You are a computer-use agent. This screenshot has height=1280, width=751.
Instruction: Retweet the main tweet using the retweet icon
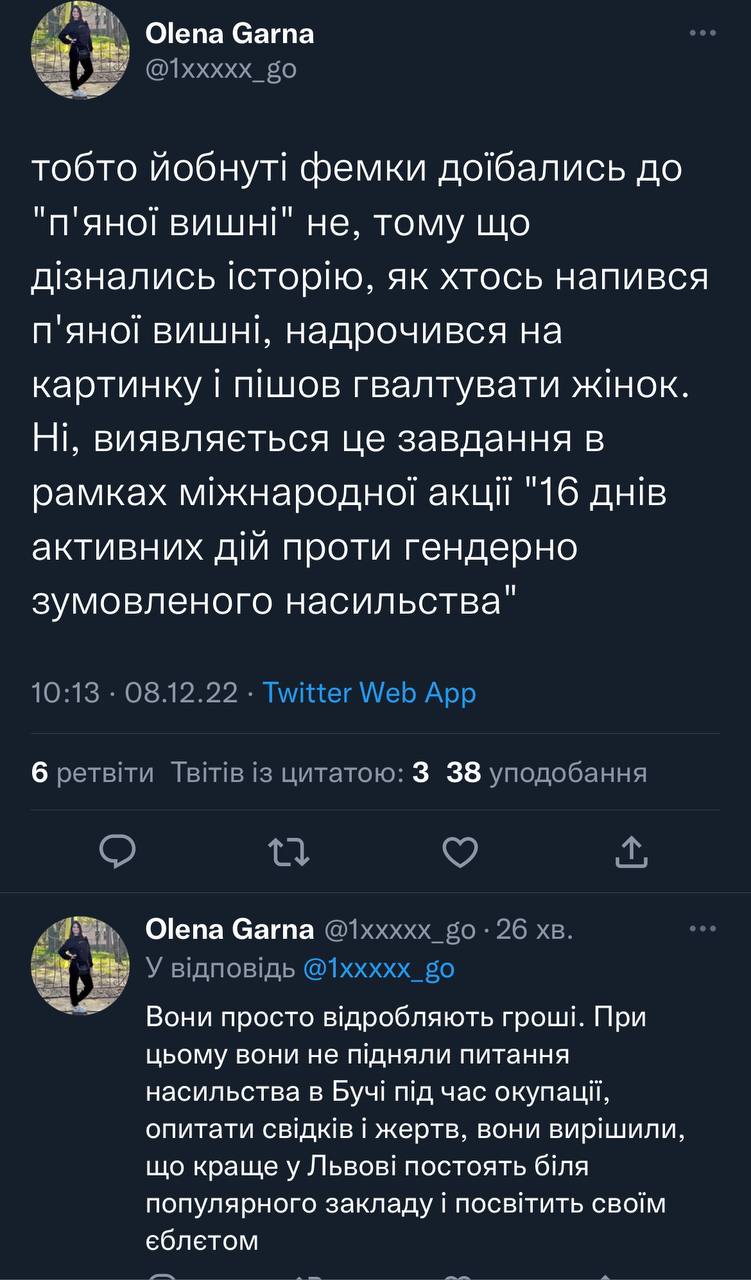pos(290,851)
